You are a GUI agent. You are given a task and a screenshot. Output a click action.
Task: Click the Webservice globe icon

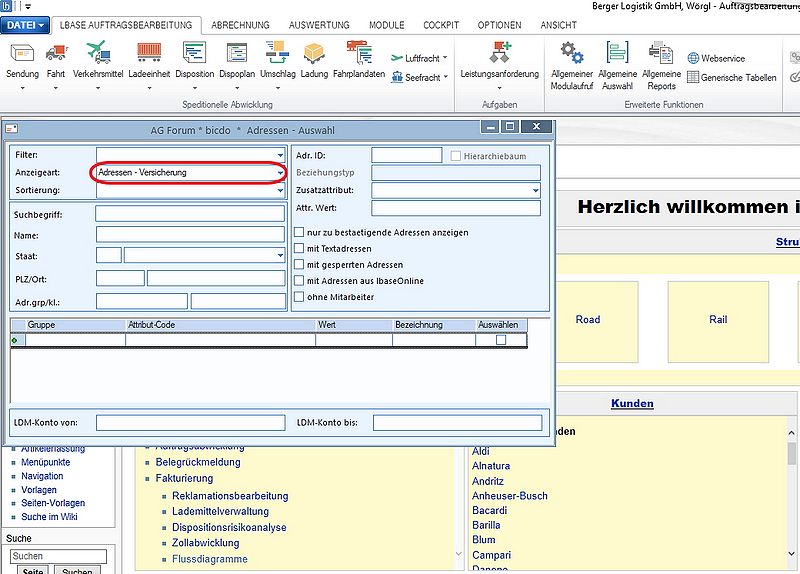pyautogui.click(x=693, y=58)
